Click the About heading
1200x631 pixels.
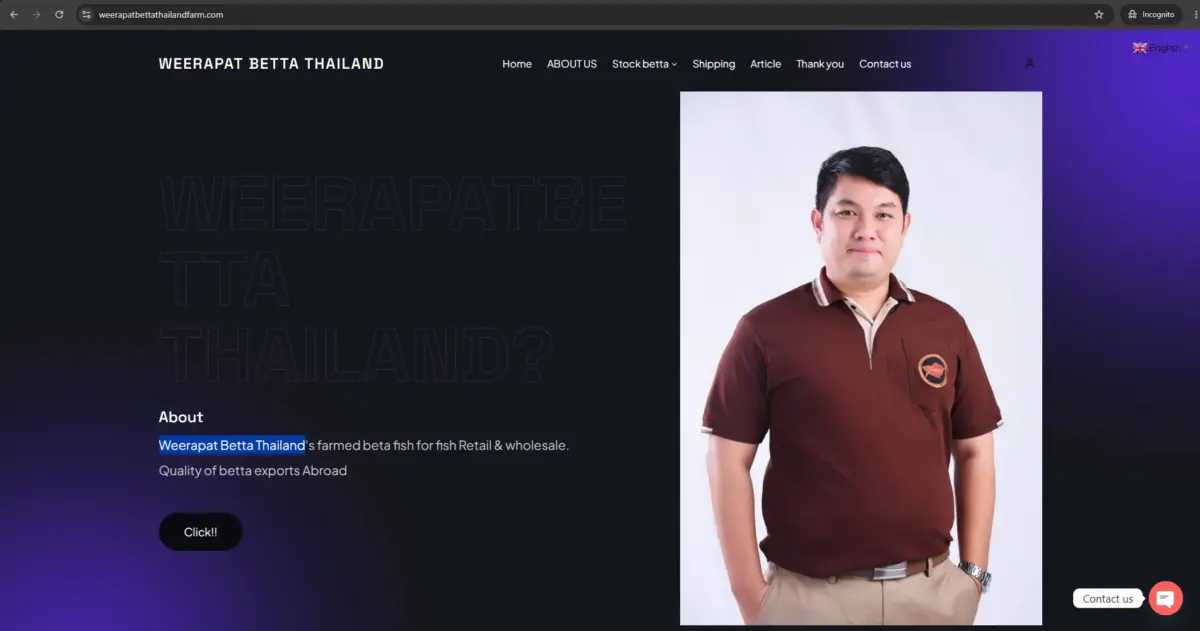(x=181, y=417)
